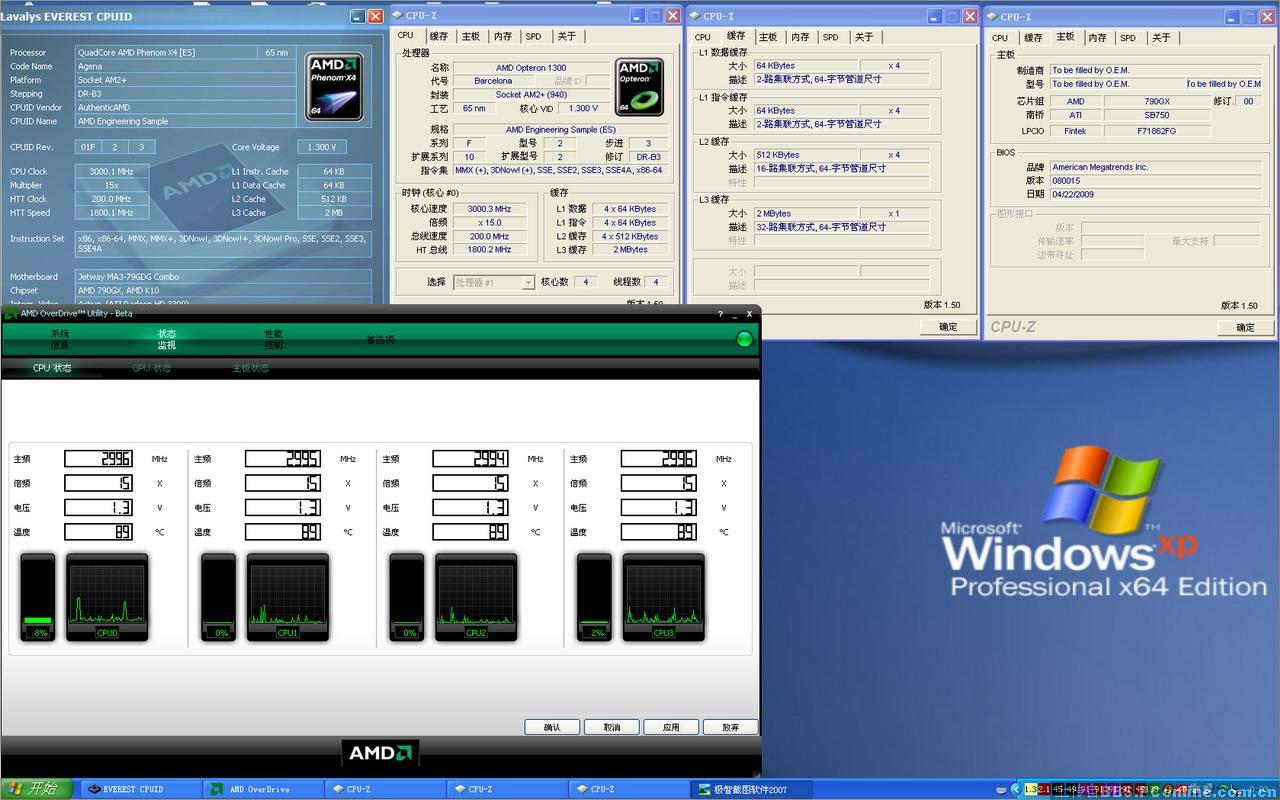1280x800 pixels.
Task: Click the 080015 BIOS version field
Action: coord(1155,181)
